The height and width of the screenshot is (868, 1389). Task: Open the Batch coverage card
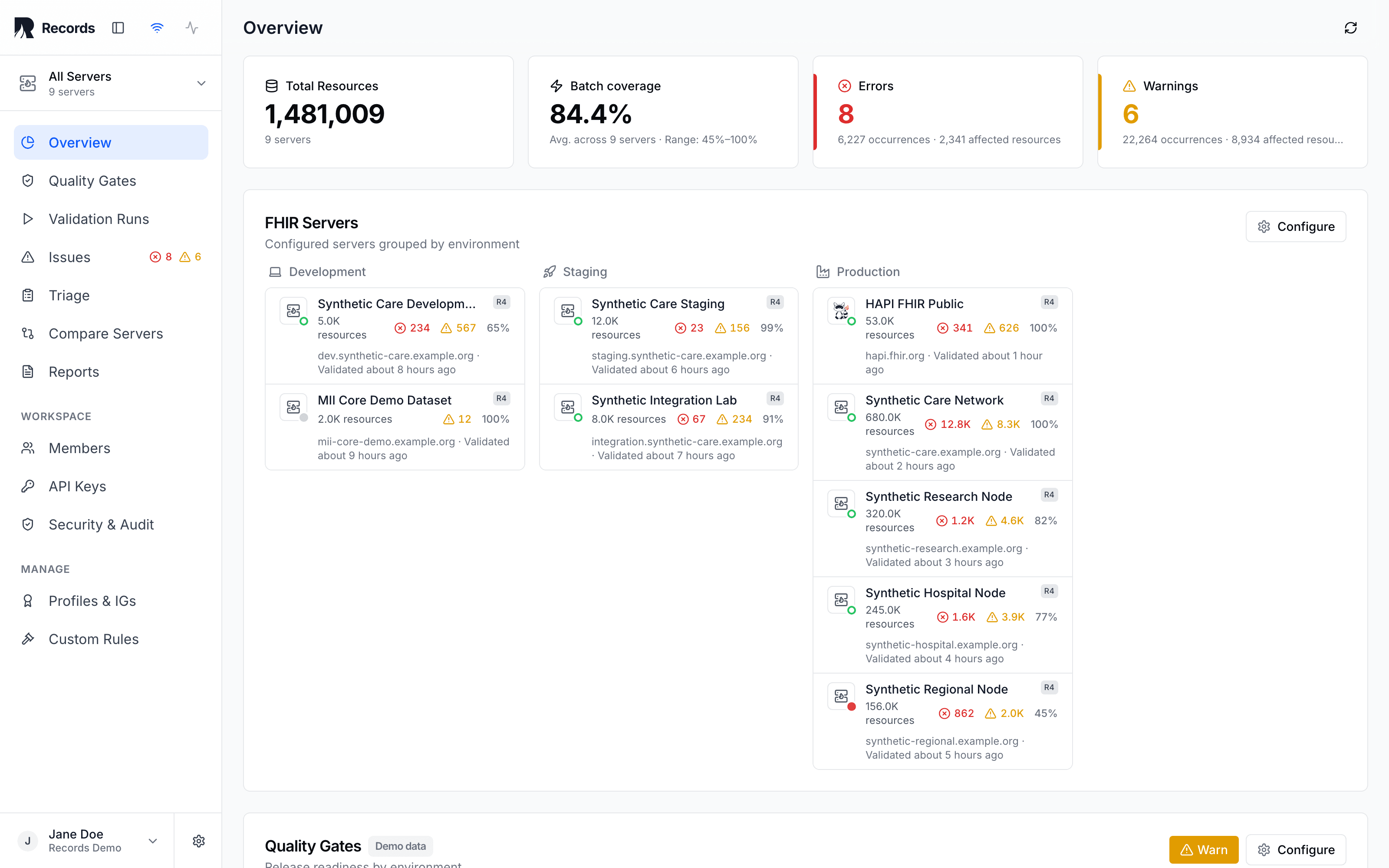coord(663,112)
